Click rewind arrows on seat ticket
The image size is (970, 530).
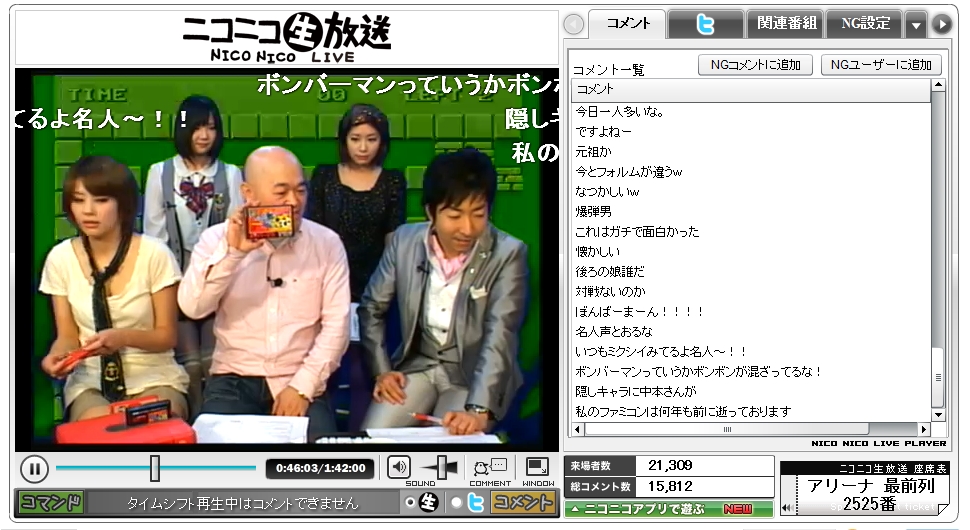click(786, 508)
